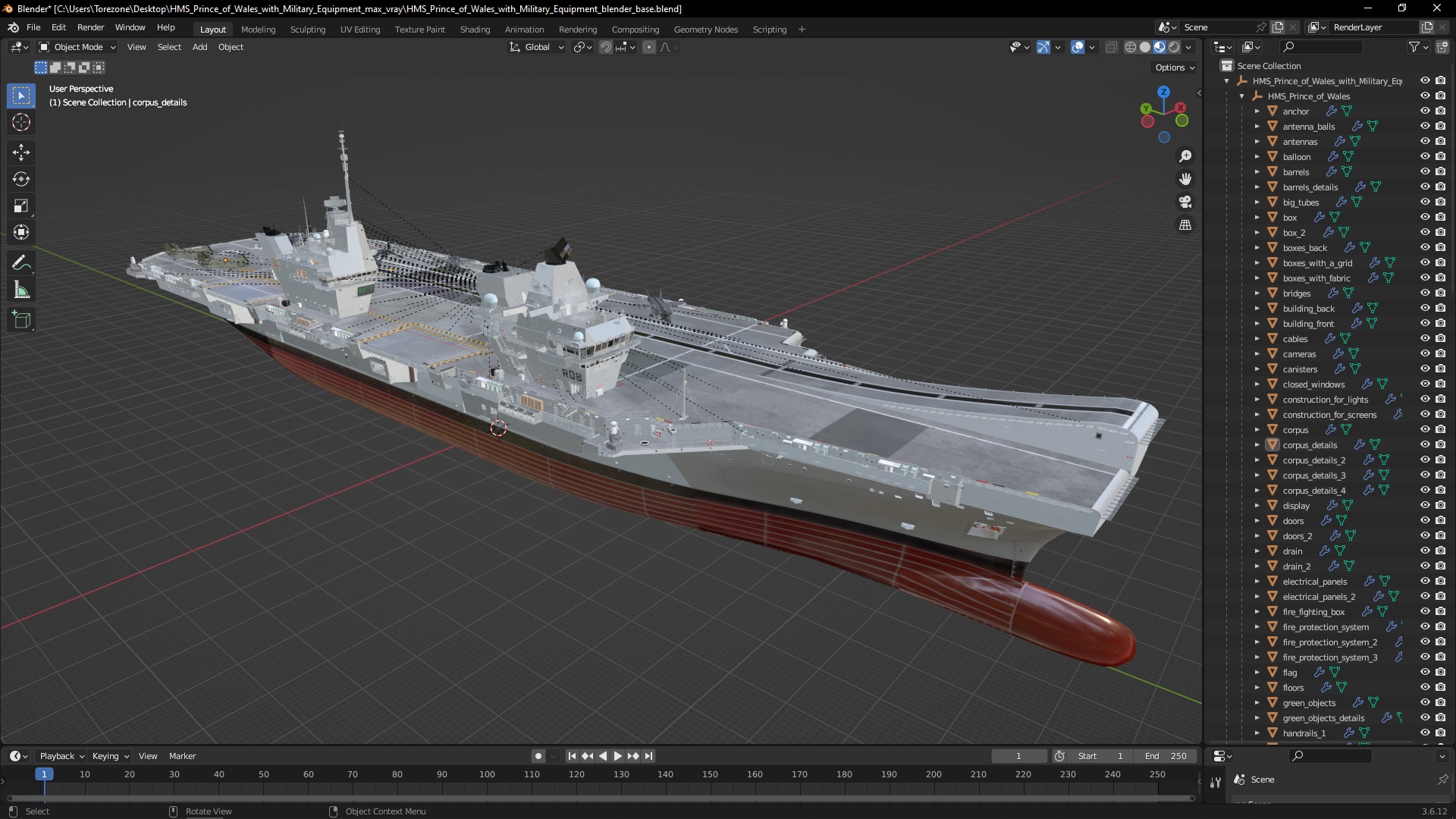
Task: Expand the bridges tree item
Action: tap(1257, 293)
